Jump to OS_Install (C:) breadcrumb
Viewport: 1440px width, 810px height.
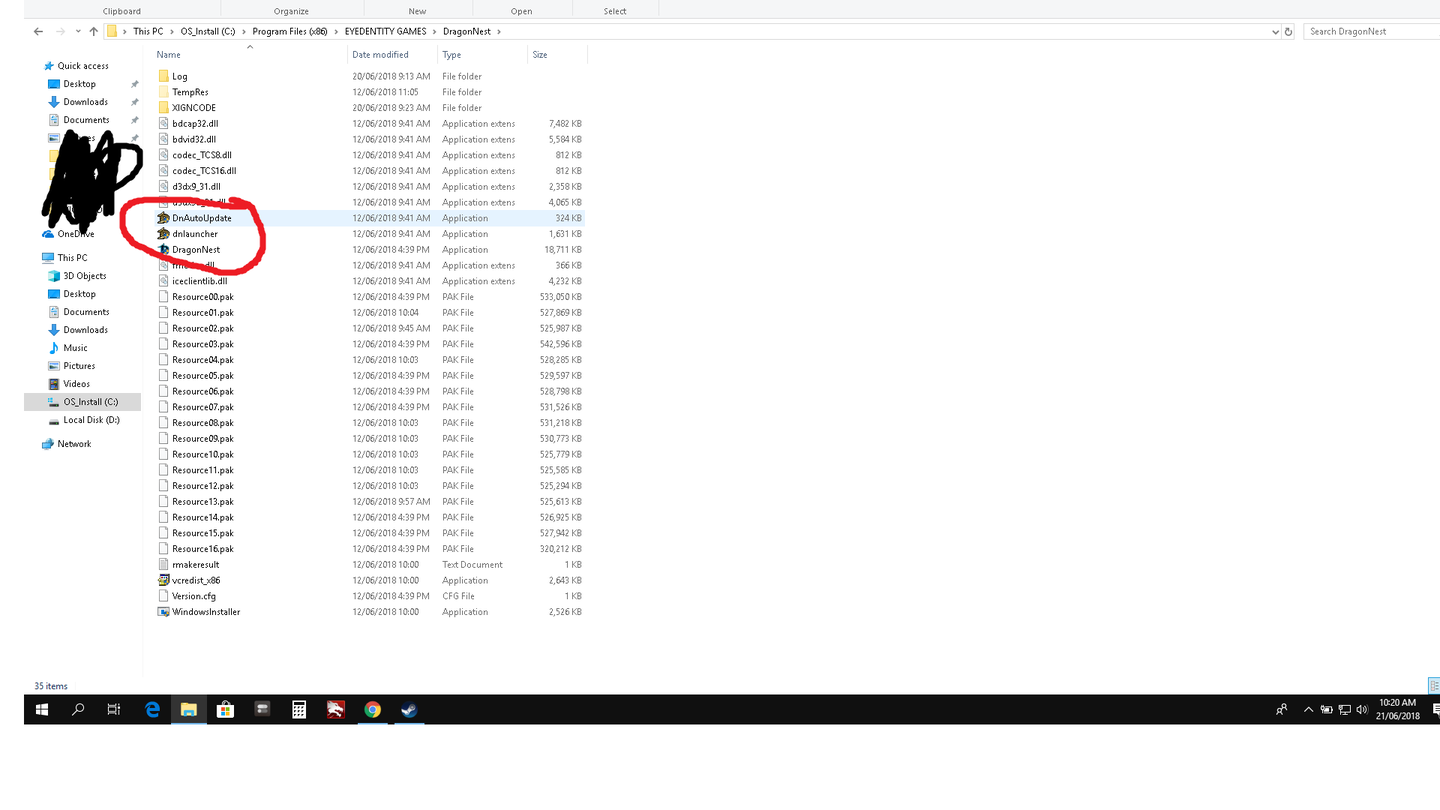click(x=208, y=31)
